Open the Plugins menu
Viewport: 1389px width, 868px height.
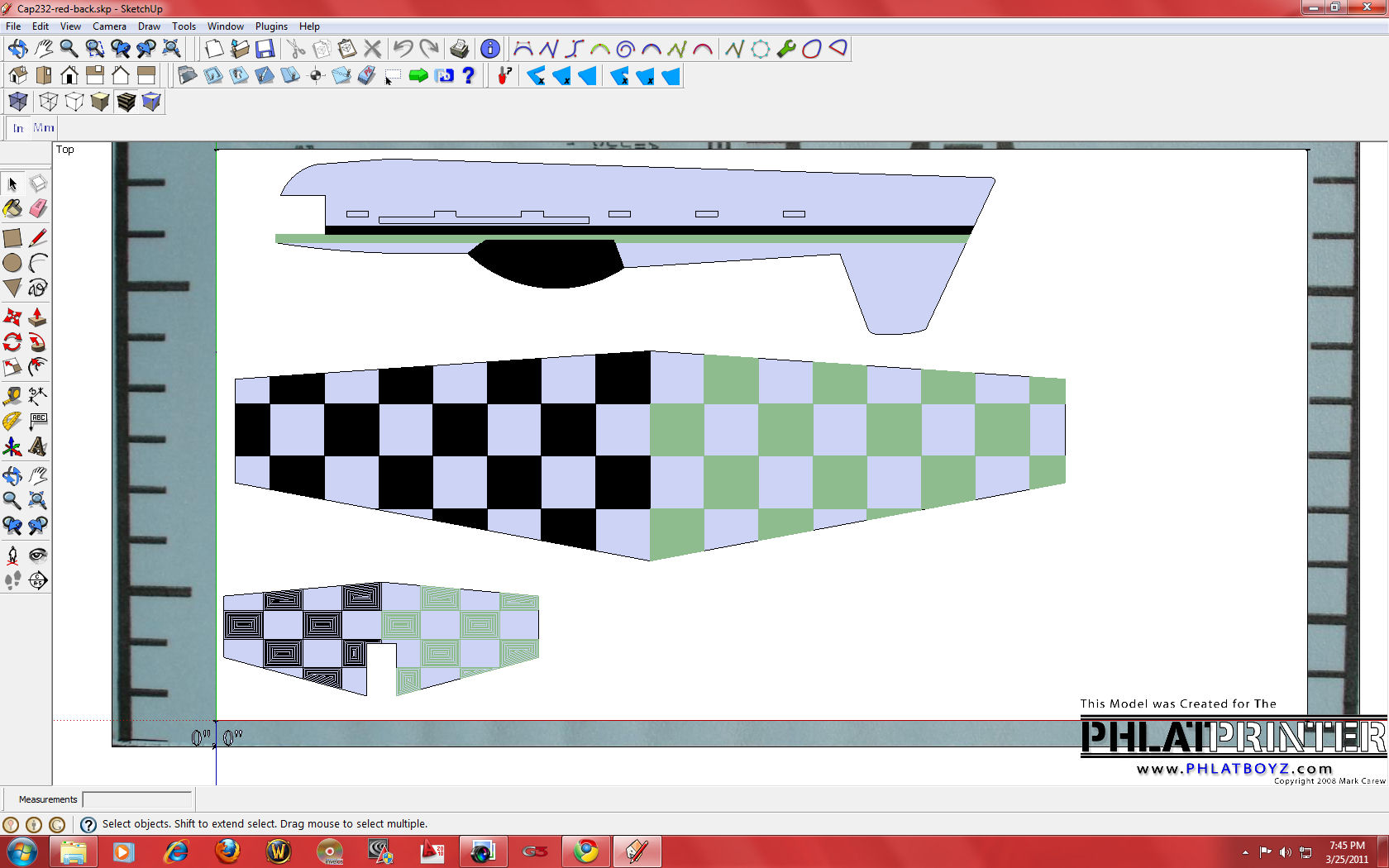point(271,26)
